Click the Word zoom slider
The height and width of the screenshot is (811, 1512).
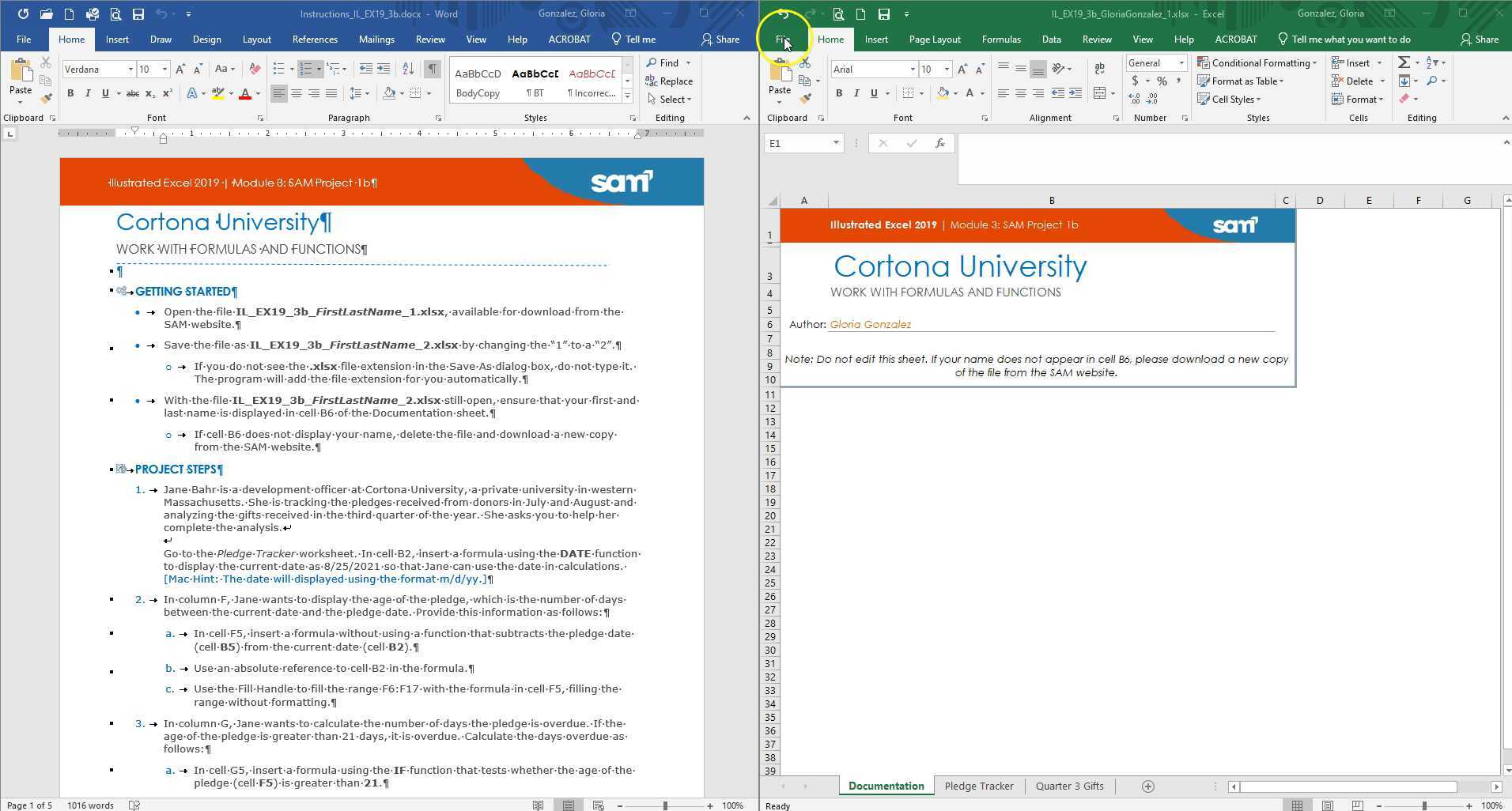665,805
